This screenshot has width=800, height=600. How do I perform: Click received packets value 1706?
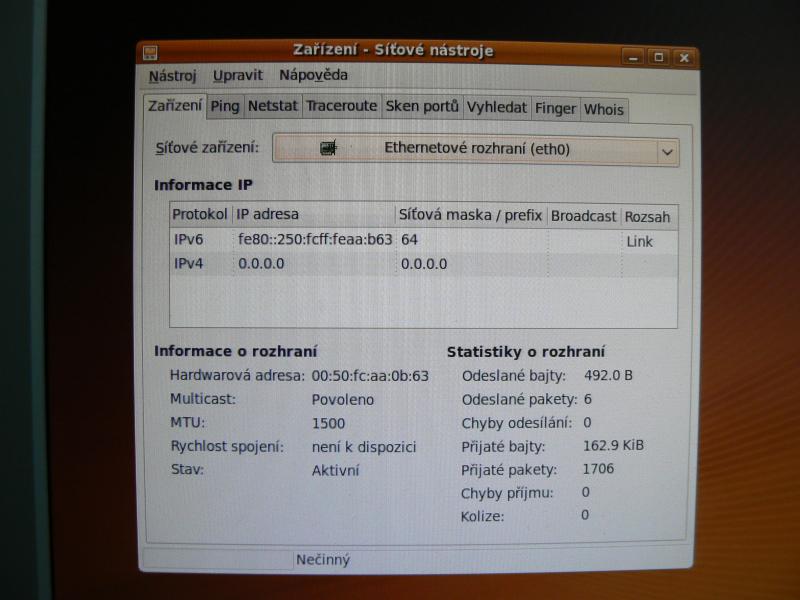598,468
